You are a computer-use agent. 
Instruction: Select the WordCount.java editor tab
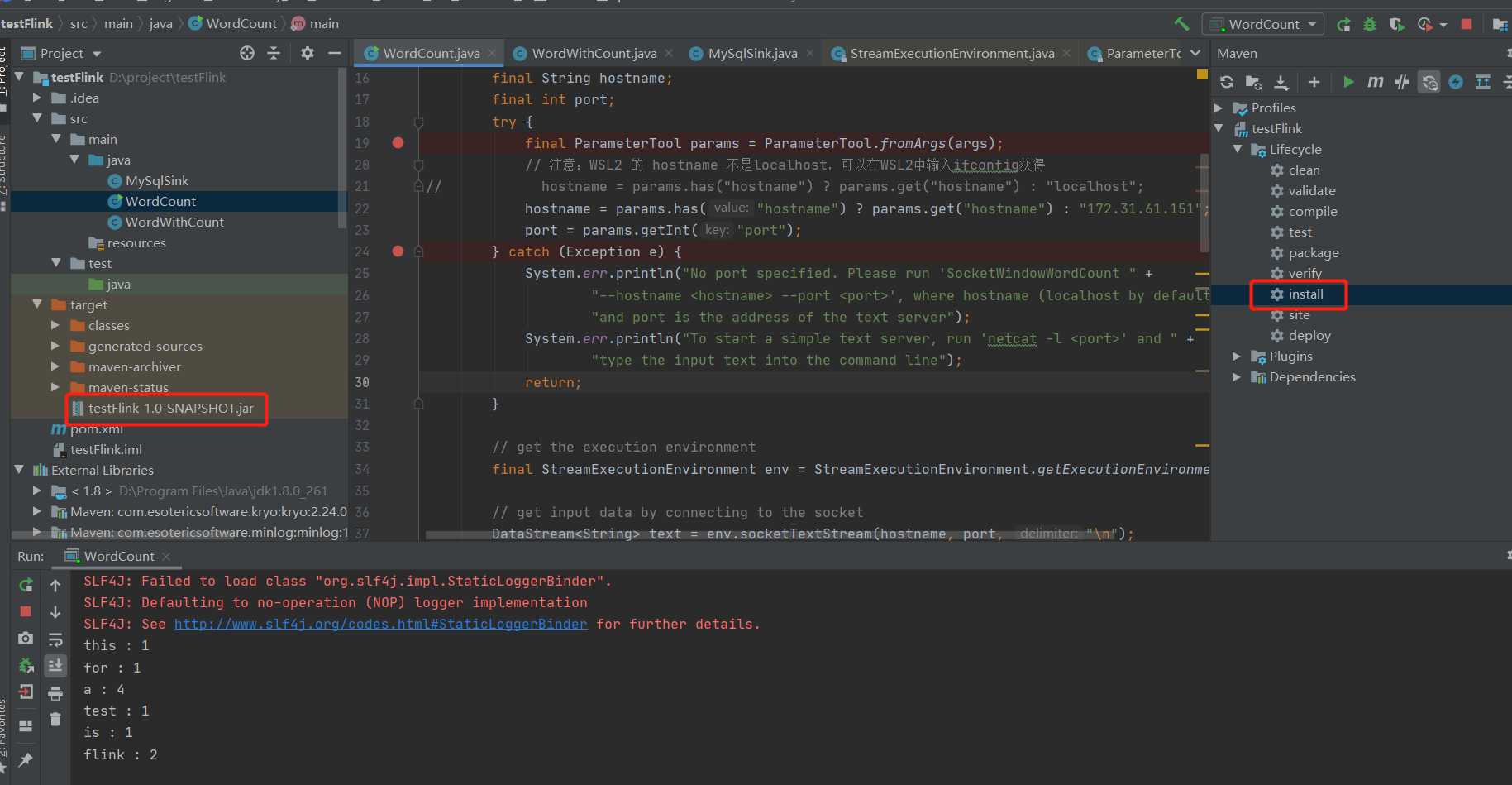(430, 54)
